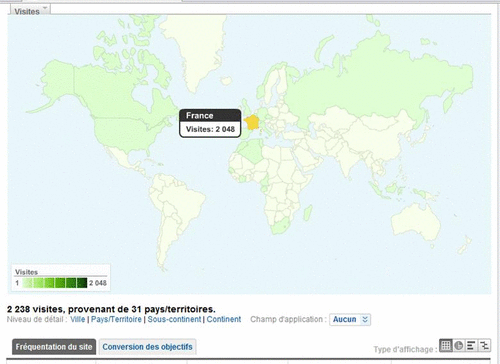This screenshot has height=364, width=500.
Task: Click the Aucun dropdown chevron arrows
Action: 365,319
